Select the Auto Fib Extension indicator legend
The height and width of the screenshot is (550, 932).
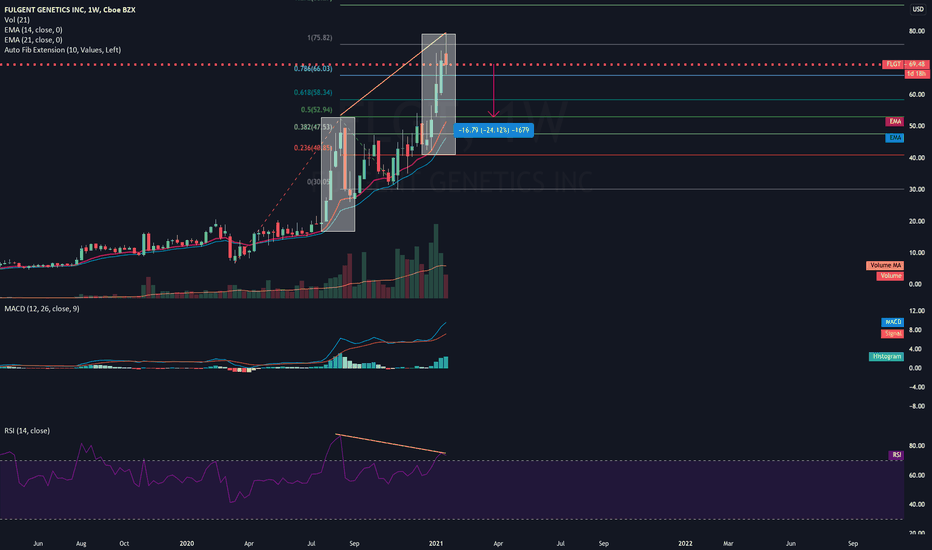pyautogui.click(x=62, y=50)
